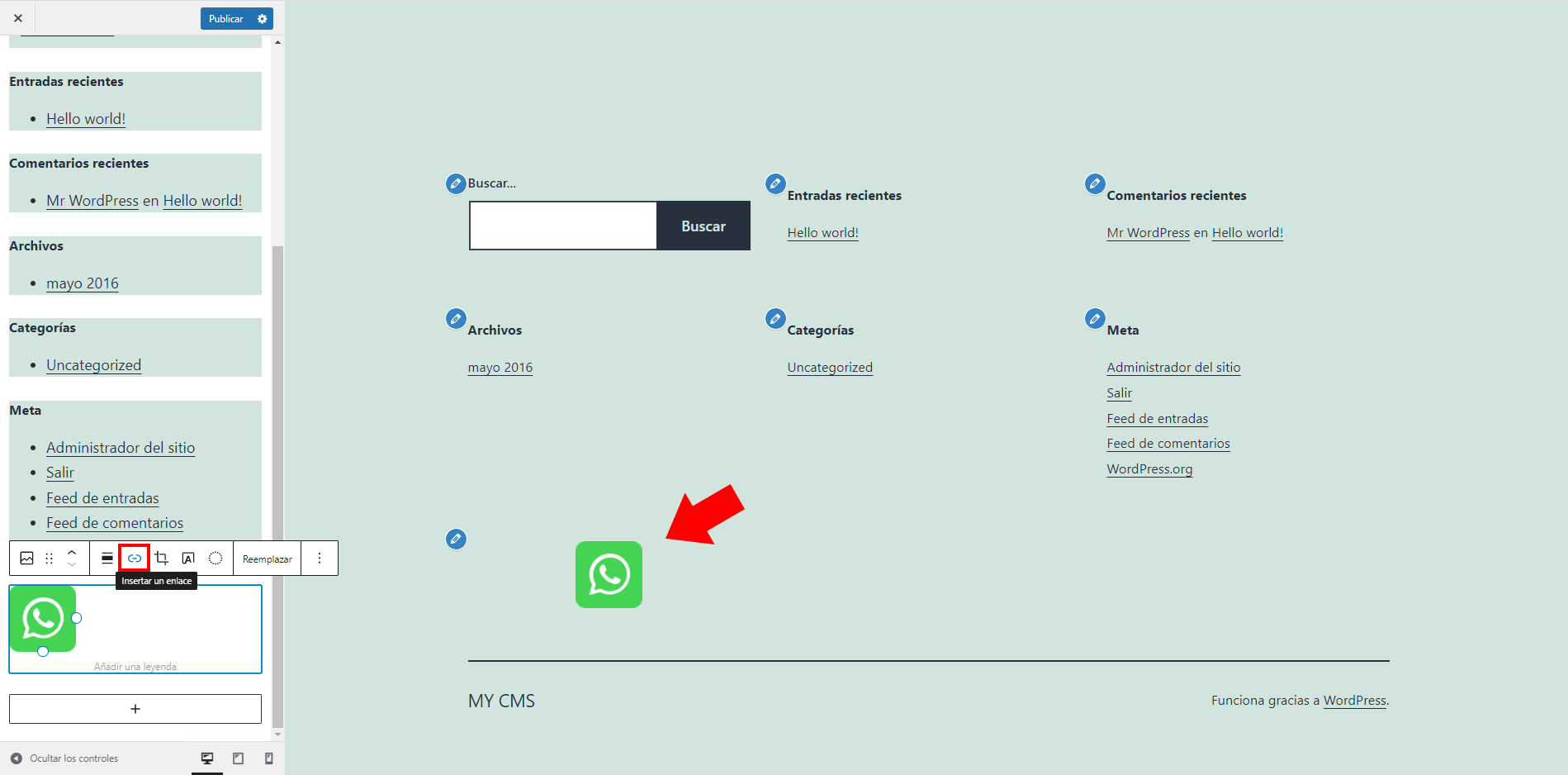
Task: Click Mr WordPress link in sidebar panel
Action: 92,201
